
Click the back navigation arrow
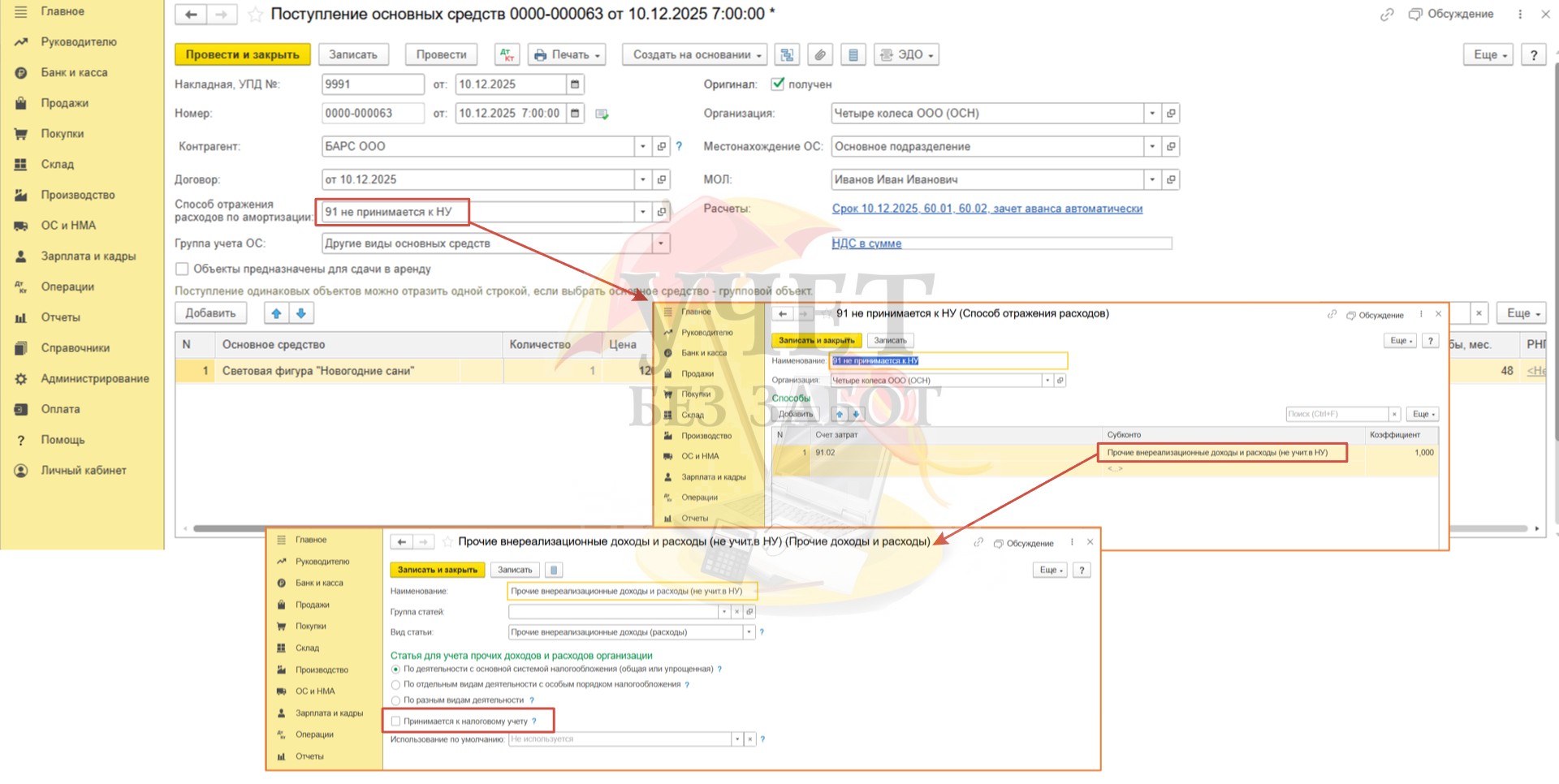coord(191,15)
